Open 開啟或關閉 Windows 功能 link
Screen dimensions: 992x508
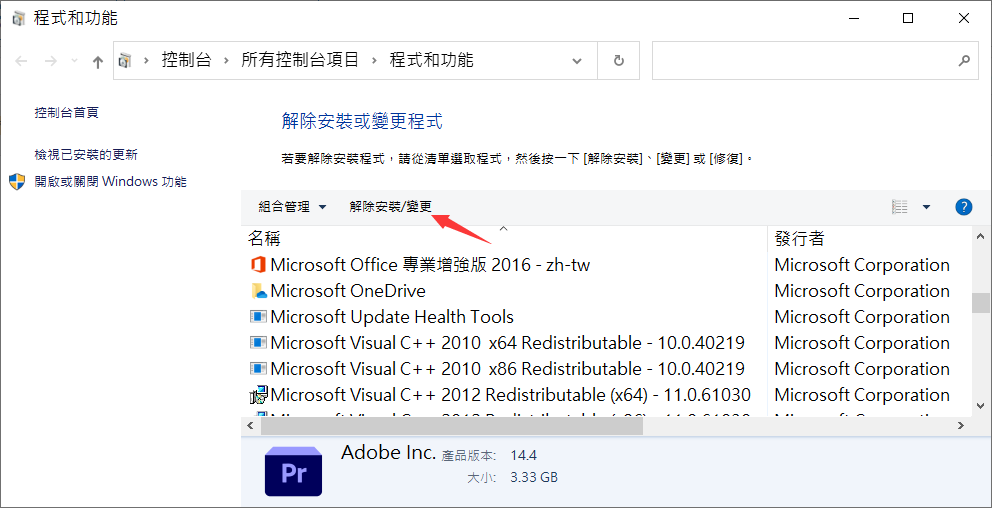111,182
